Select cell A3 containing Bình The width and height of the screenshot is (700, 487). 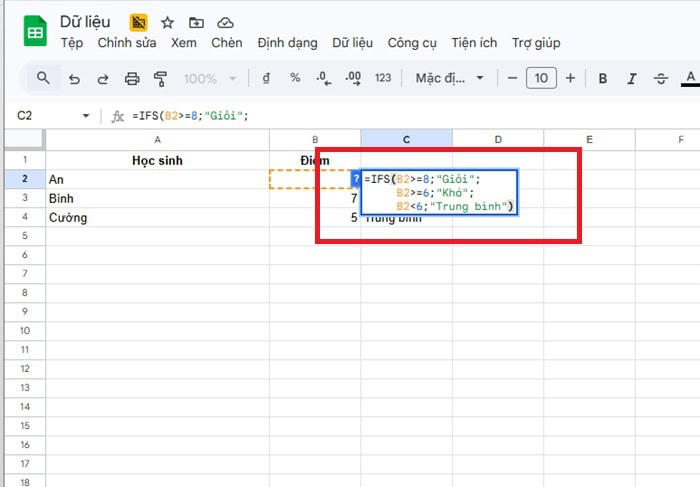[x=157, y=198]
